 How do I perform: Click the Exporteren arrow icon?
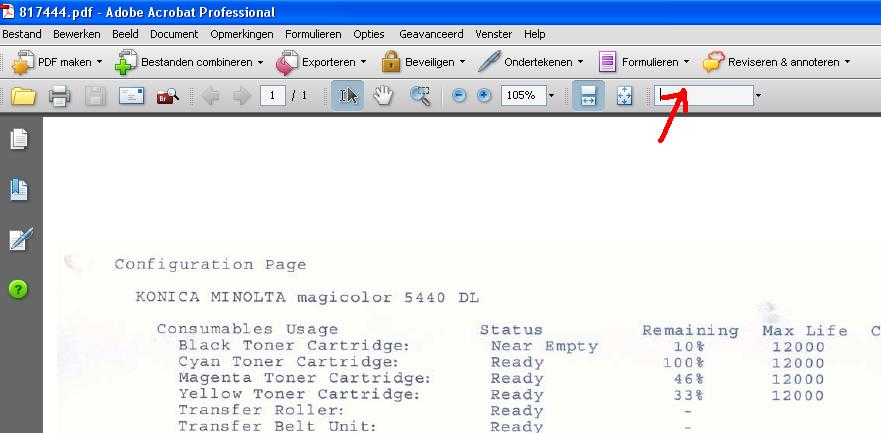coord(287,62)
